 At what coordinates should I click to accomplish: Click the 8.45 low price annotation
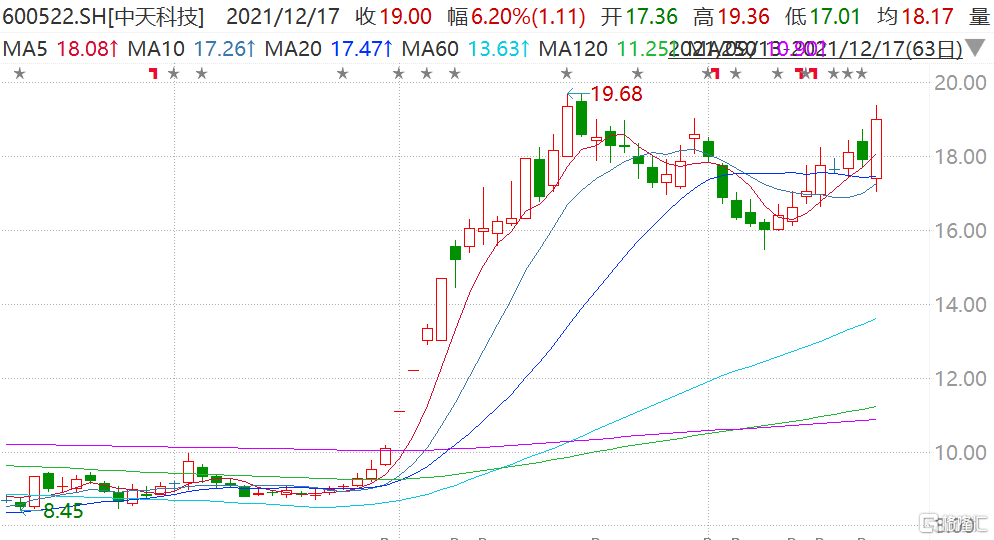click(x=62, y=511)
